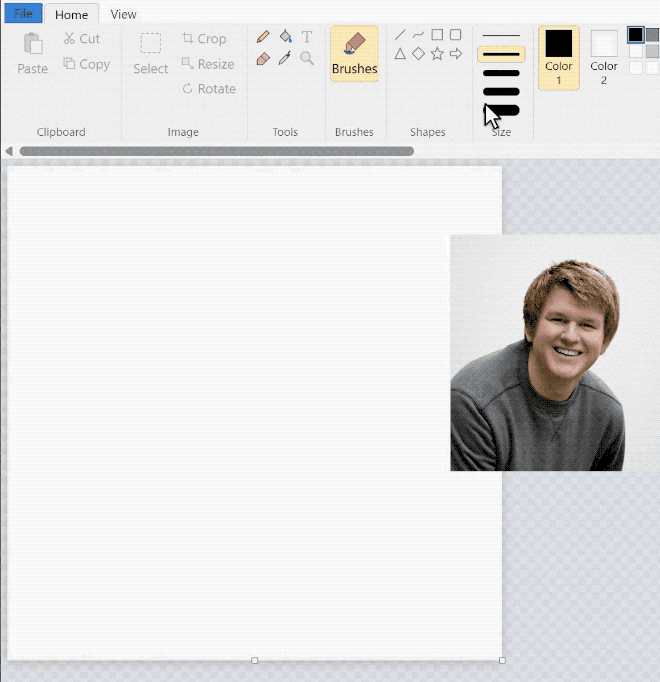Pick the black palette color
The image size is (660, 682).
click(635, 35)
